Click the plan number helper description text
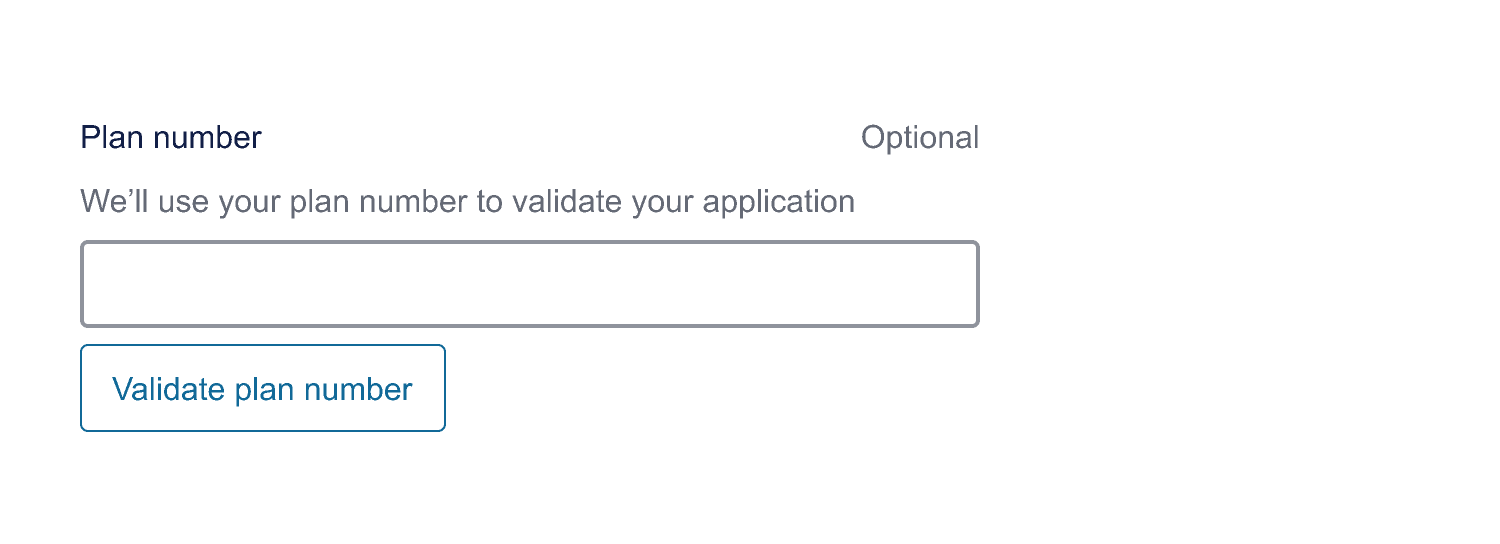This screenshot has width=1500, height=544. point(467,202)
